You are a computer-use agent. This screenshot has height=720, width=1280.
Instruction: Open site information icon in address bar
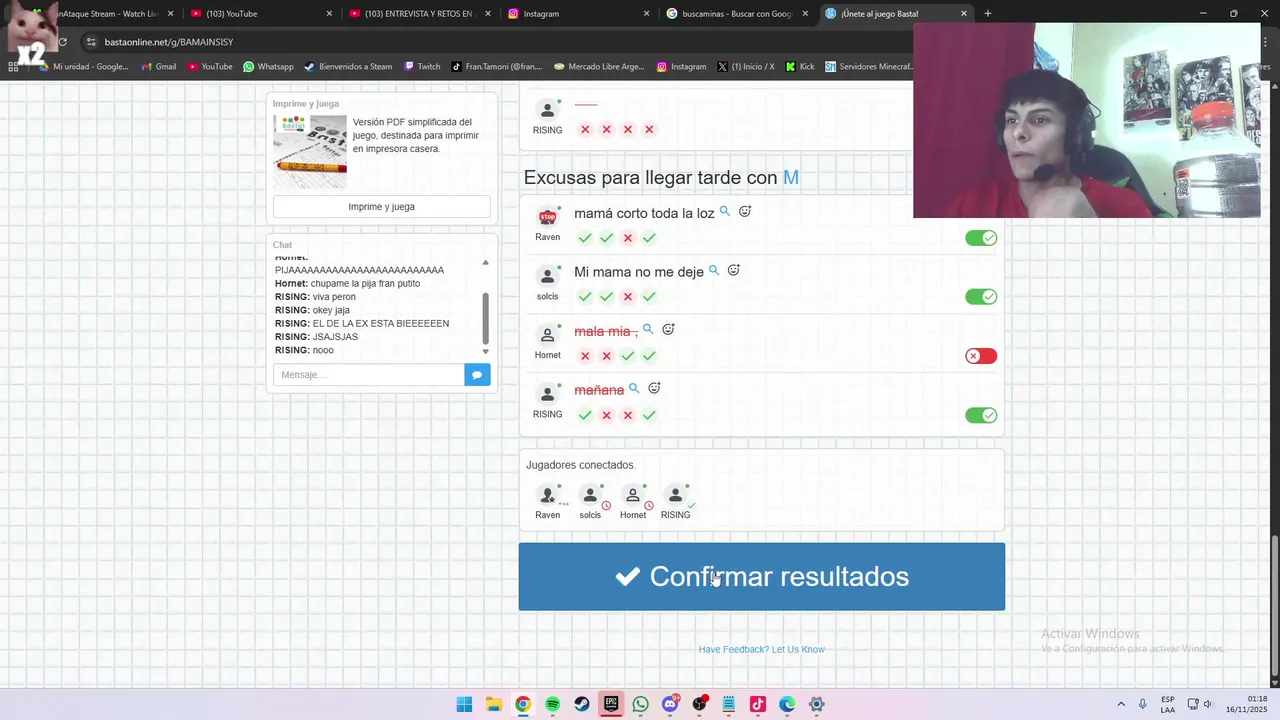click(91, 42)
